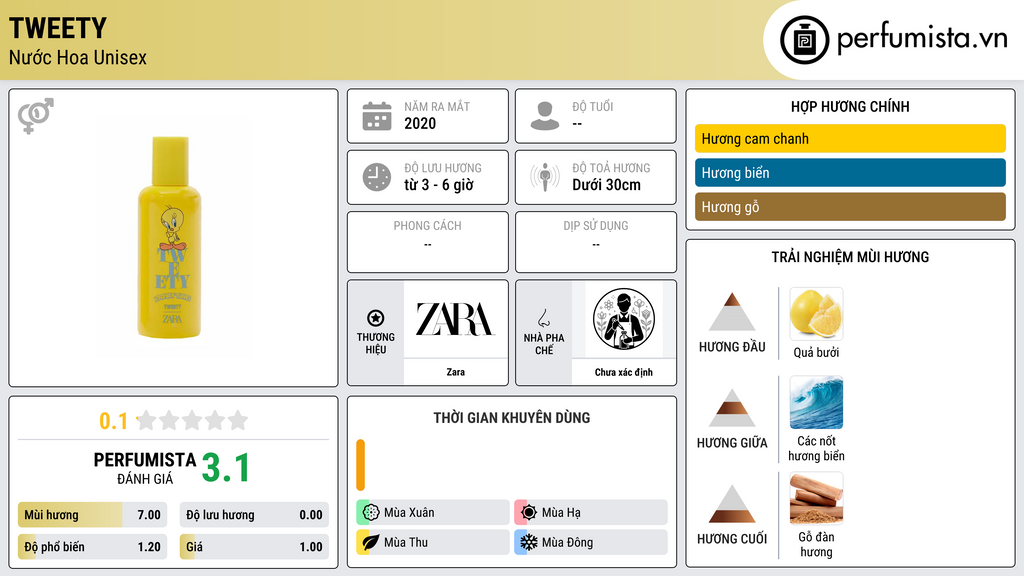
Task: Click the orange bar in Thời gian khuyên dùng
Action: (x=360, y=465)
